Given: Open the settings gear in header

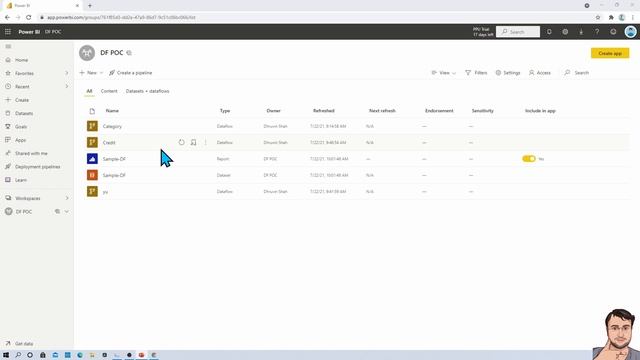Looking at the screenshot, I should click(565, 32).
